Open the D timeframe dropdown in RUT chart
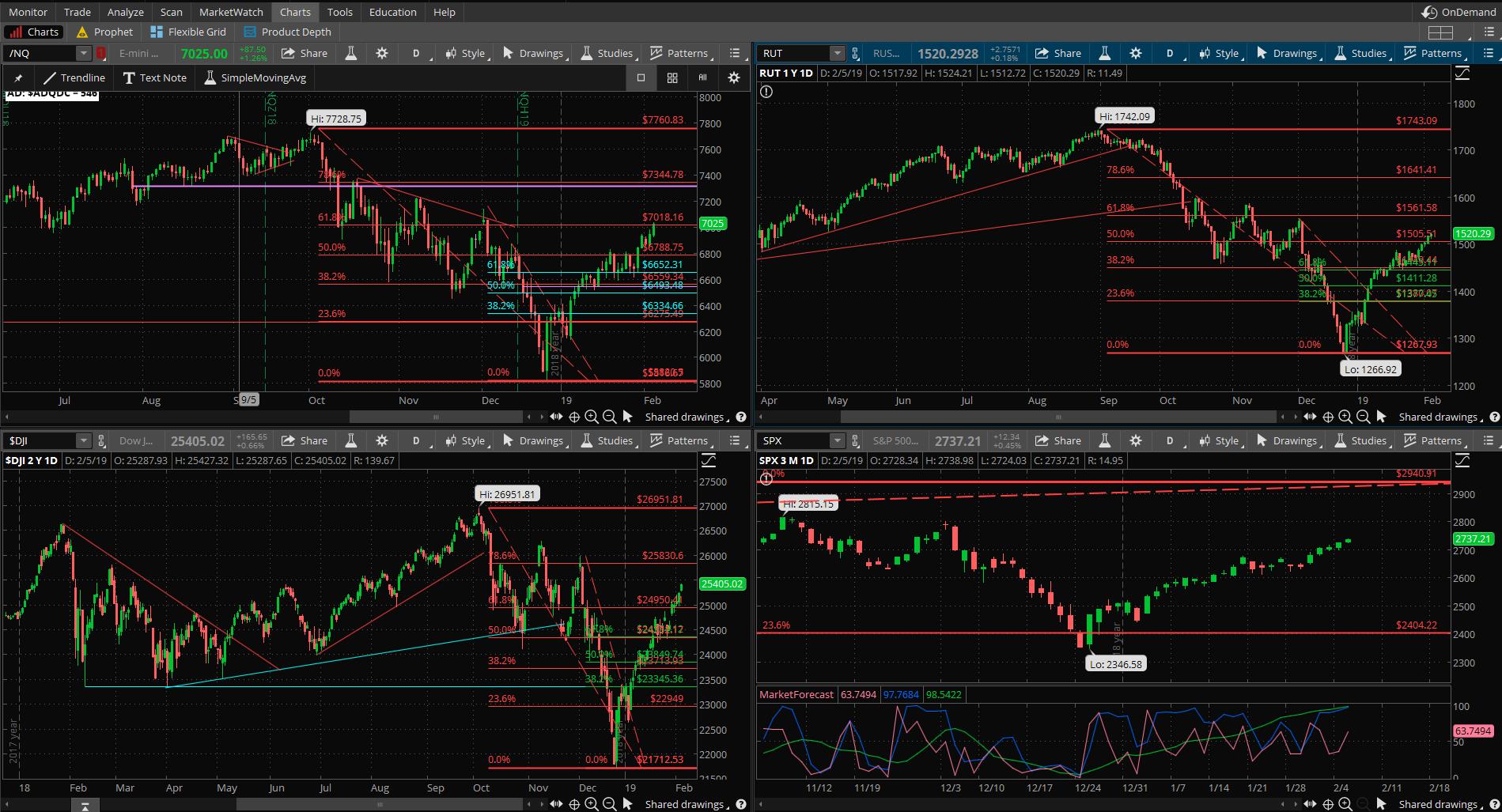Image resolution: width=1502 pixels, height=812 pixels. pyautogui.click(x=1172, y=53)
